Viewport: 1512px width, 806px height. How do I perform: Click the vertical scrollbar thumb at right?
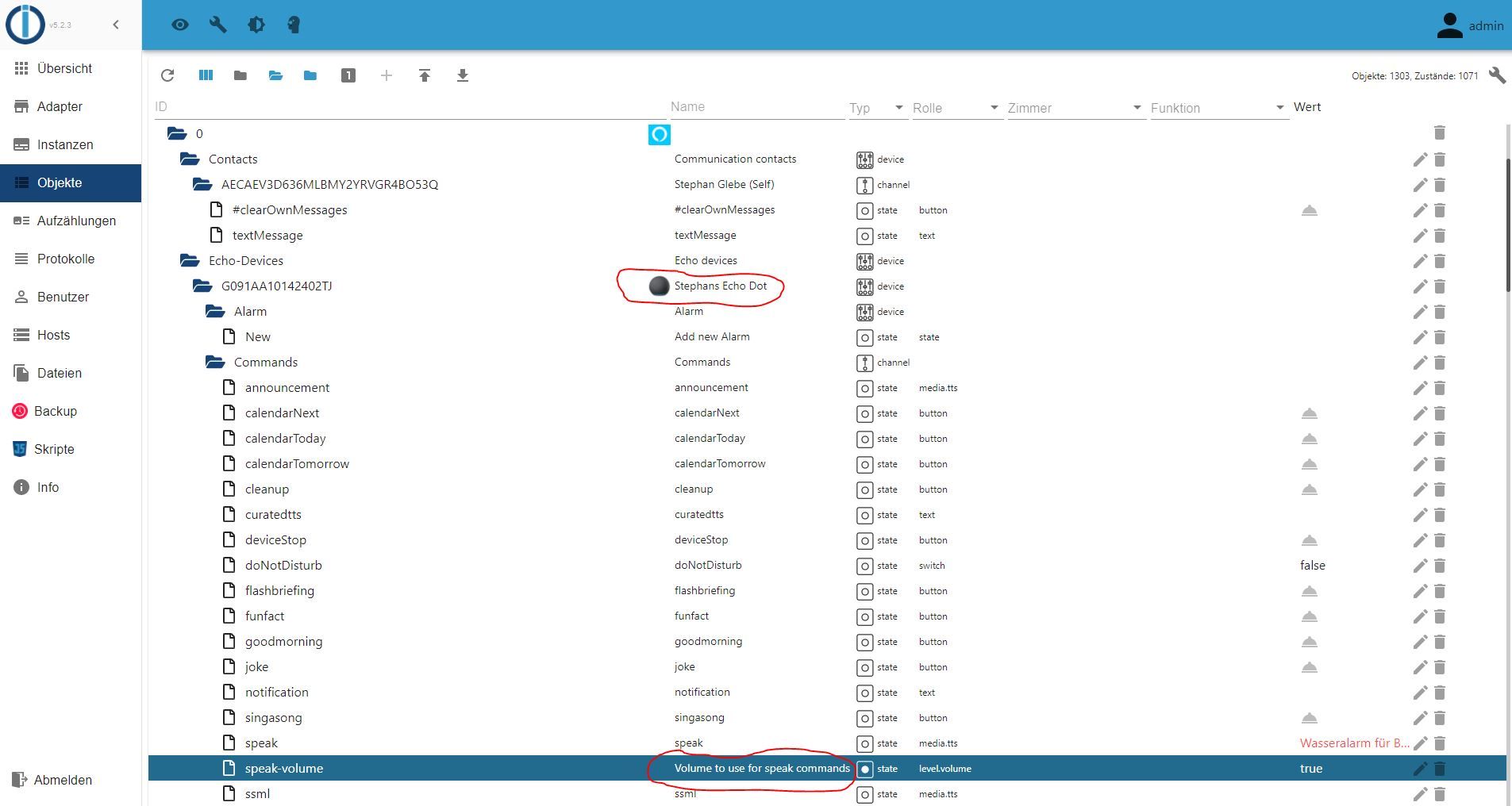point(1508,225)
